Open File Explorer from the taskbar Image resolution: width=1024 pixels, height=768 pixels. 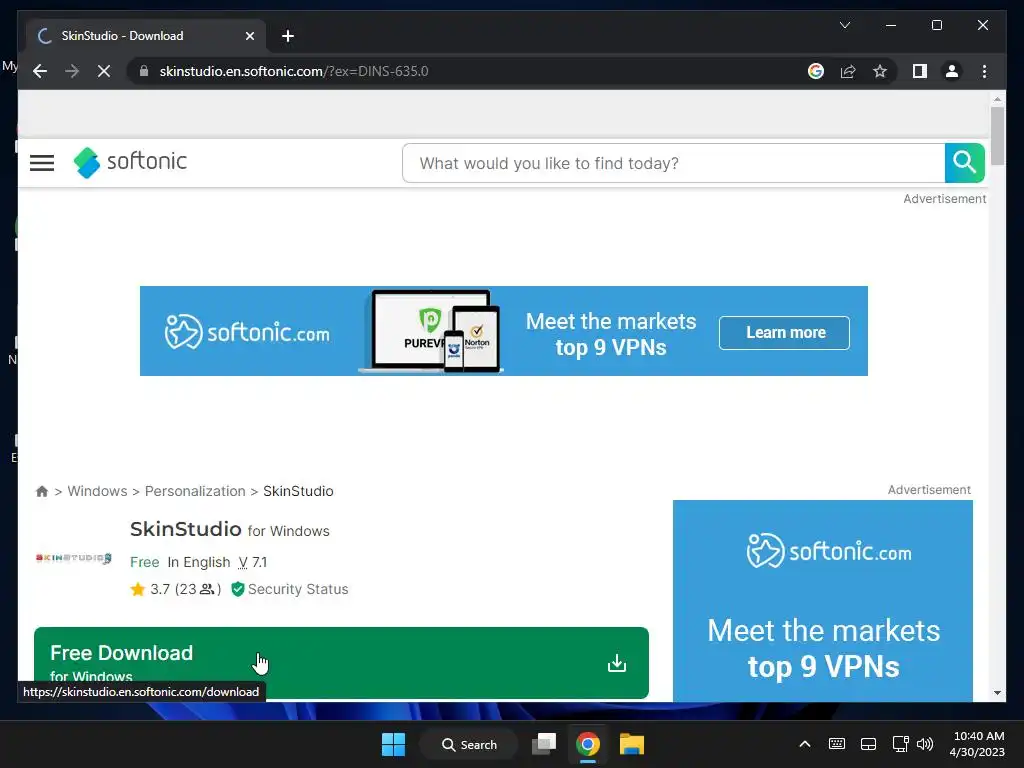(x=632, y=744)
